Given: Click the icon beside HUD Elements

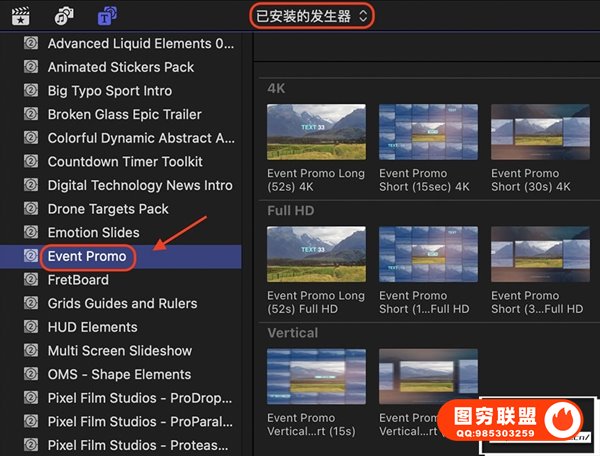Looking at the screenshot, I should [31, 327].
